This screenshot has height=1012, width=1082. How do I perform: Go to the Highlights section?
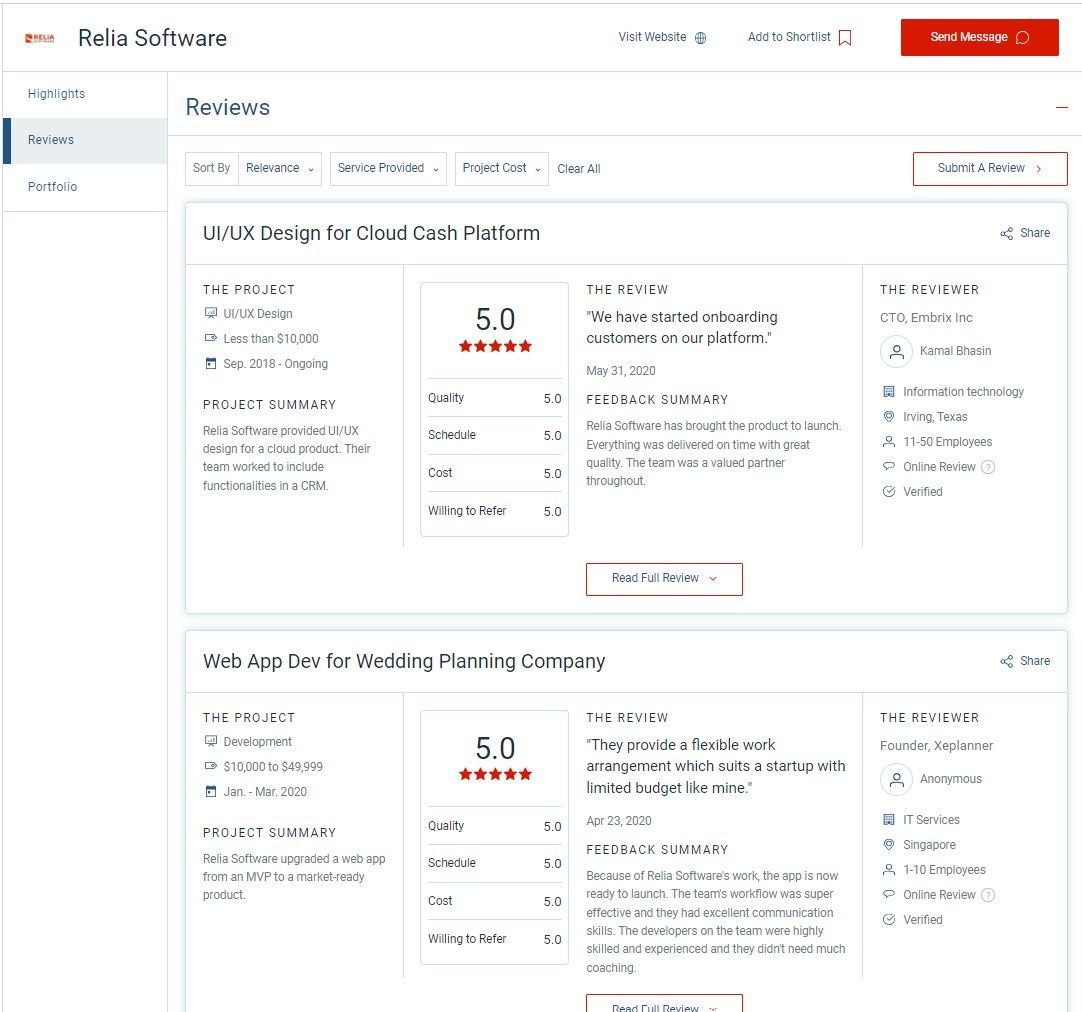(57, 94)
